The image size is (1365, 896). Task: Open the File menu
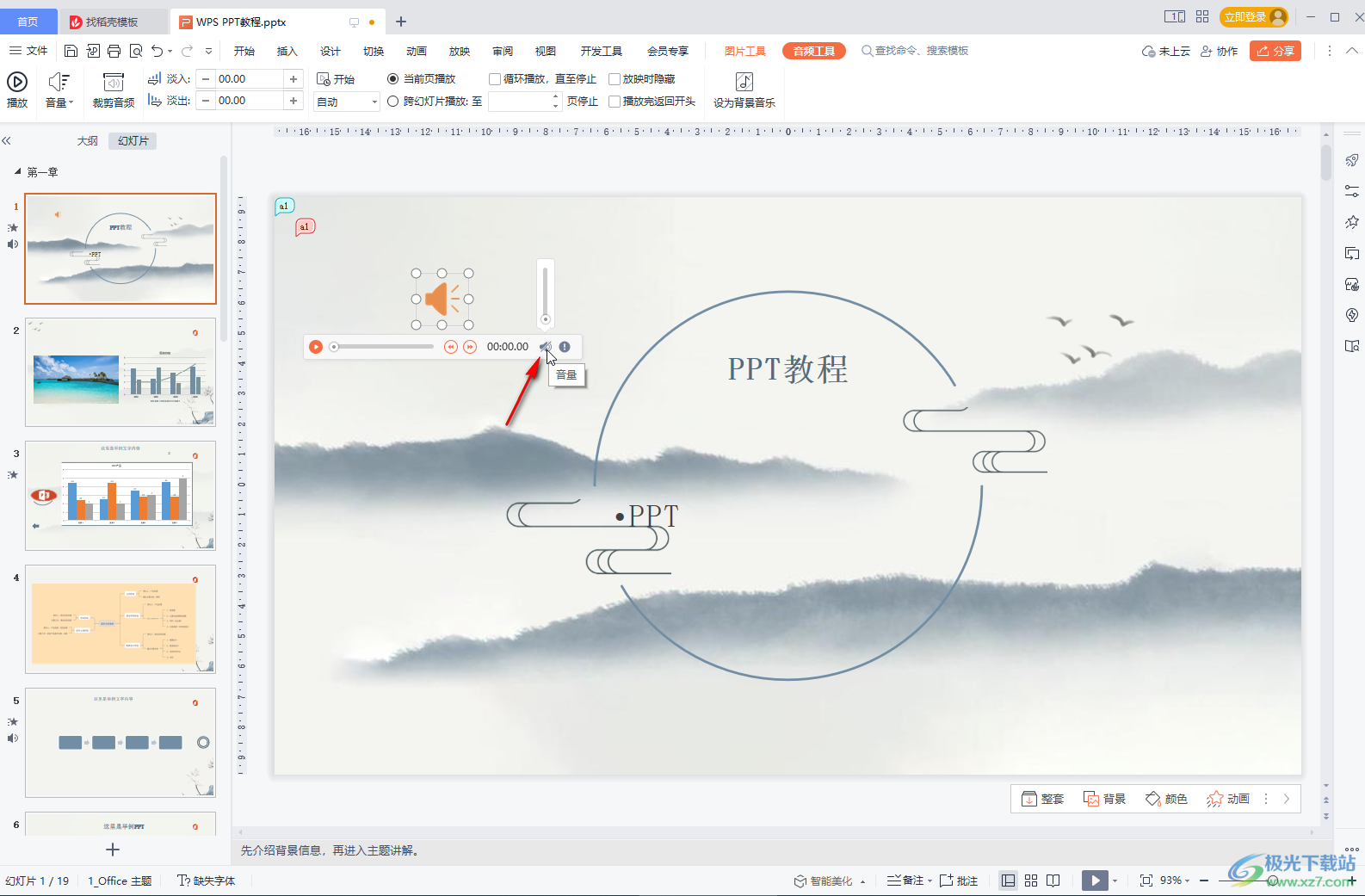28,51
